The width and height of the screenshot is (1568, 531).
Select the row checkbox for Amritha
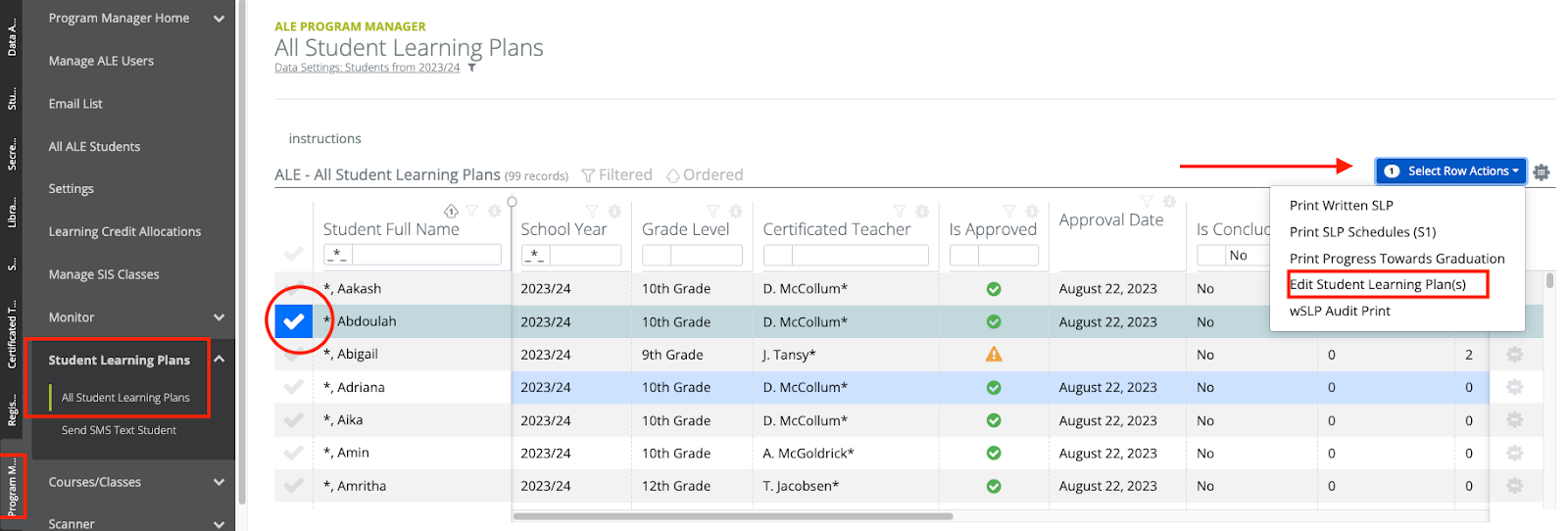(293, 486)
